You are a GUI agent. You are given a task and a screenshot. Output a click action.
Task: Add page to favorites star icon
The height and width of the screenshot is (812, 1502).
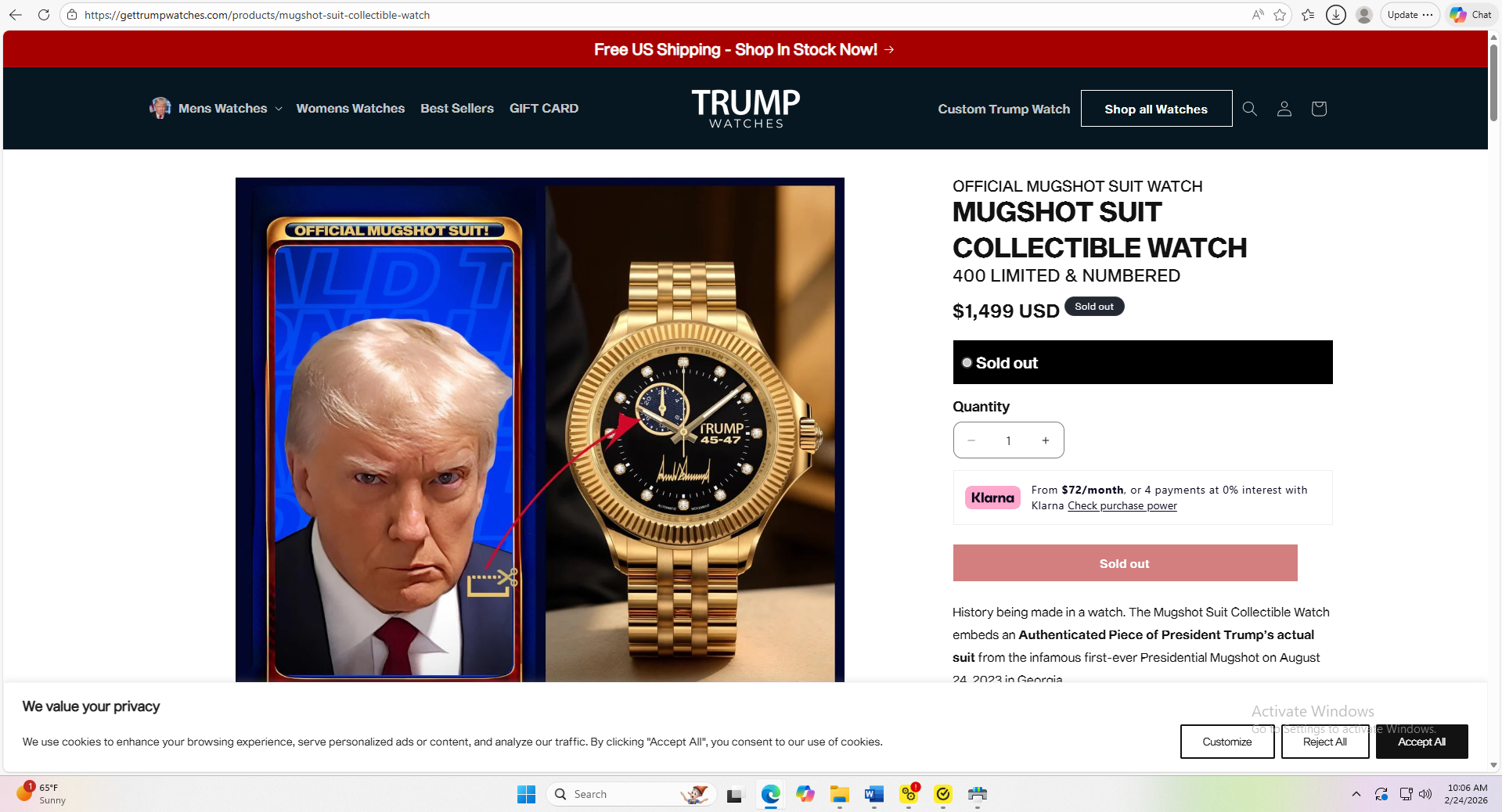point(1280,15)
